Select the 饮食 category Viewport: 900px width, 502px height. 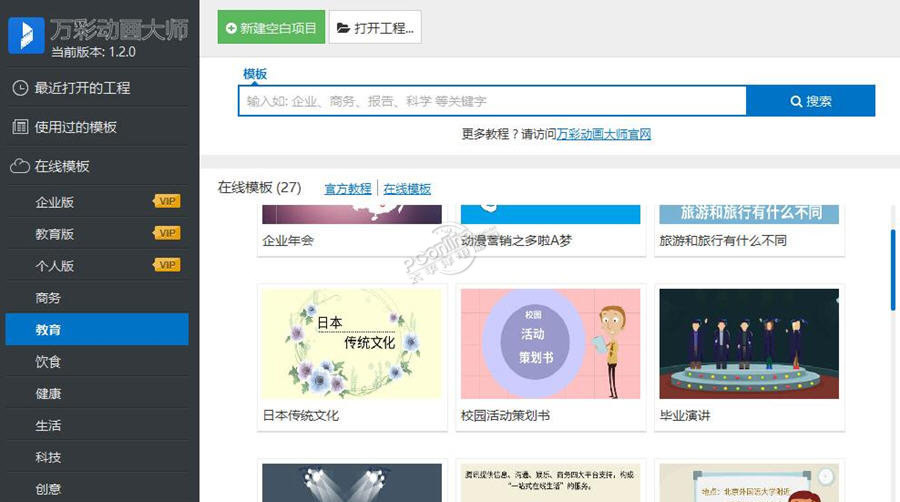(x=97, y=361)
